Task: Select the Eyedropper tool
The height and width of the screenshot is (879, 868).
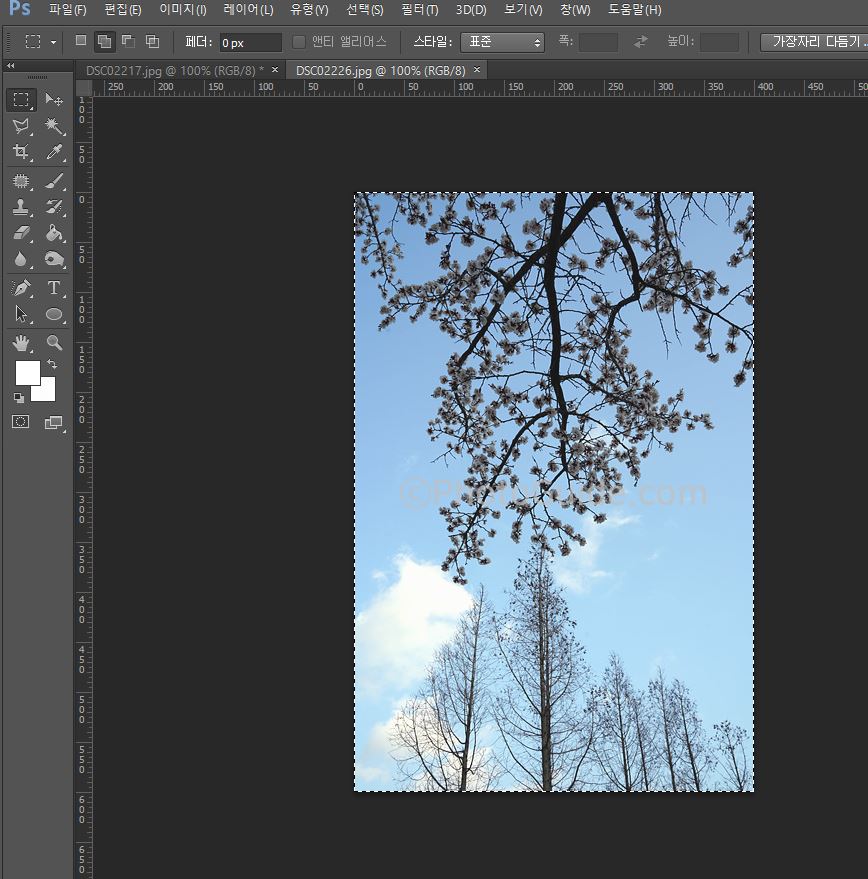Action: click(54, 152)
